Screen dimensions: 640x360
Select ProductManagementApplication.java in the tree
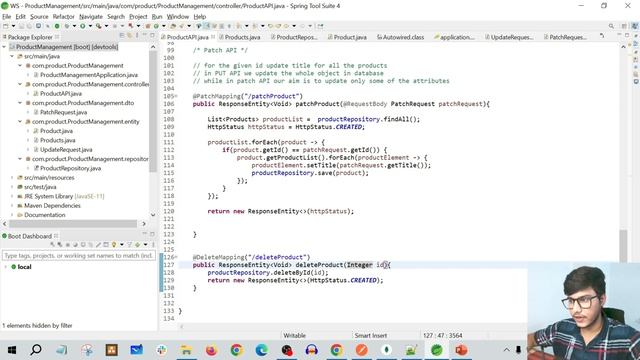(89, 75)
